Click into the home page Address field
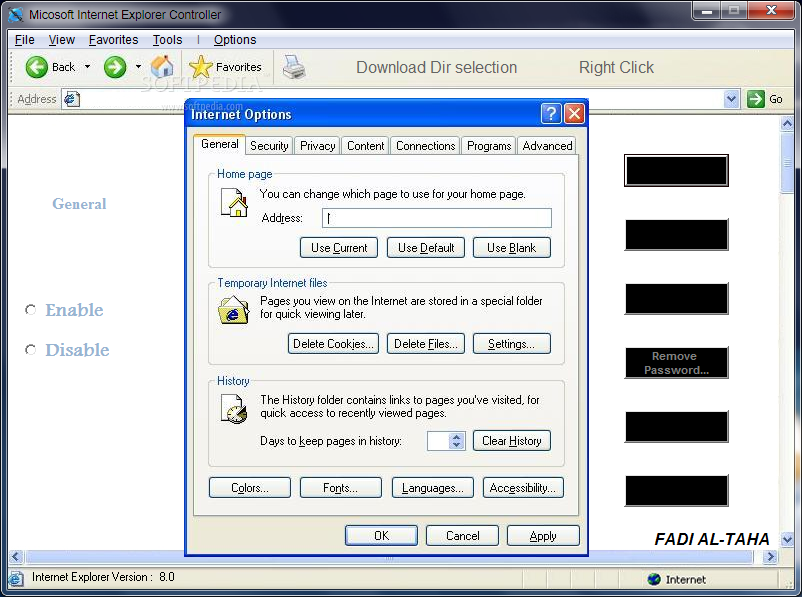 click(x=437, y=218)
